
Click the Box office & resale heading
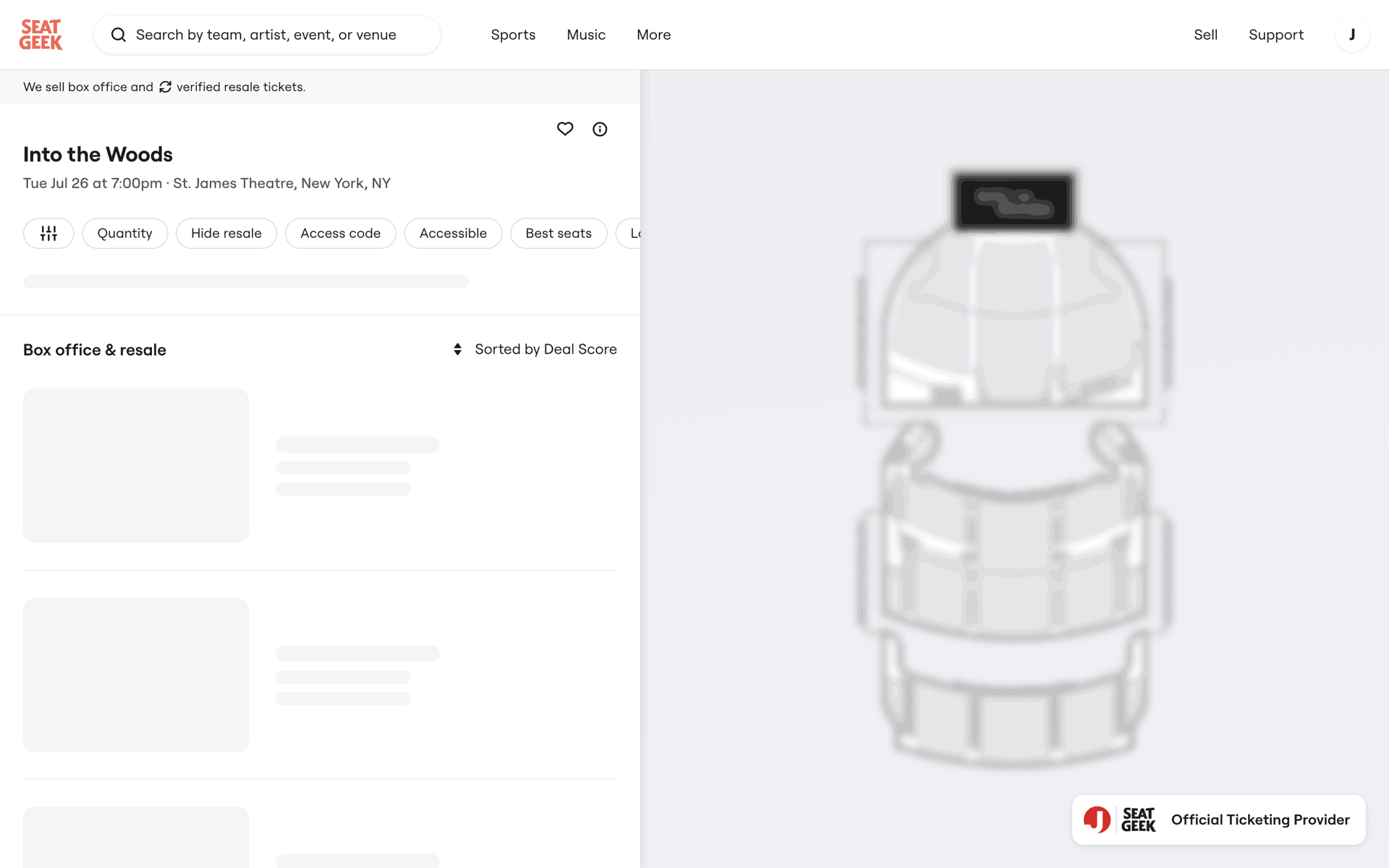point(95,350)
